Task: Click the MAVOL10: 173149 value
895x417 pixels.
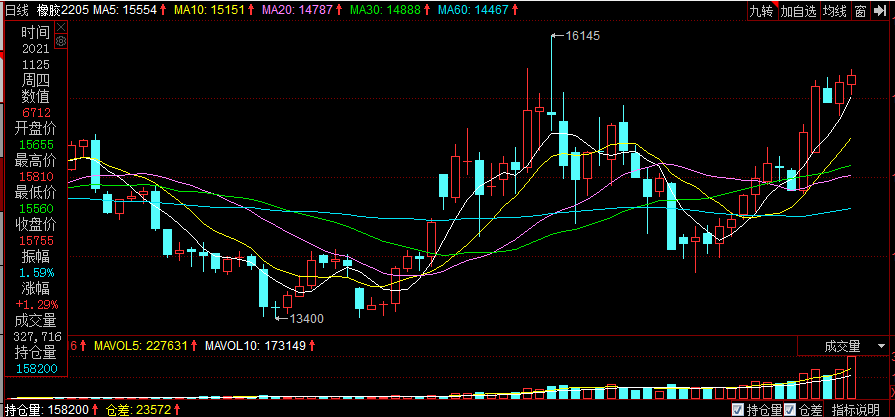Action: coord(255,345)
